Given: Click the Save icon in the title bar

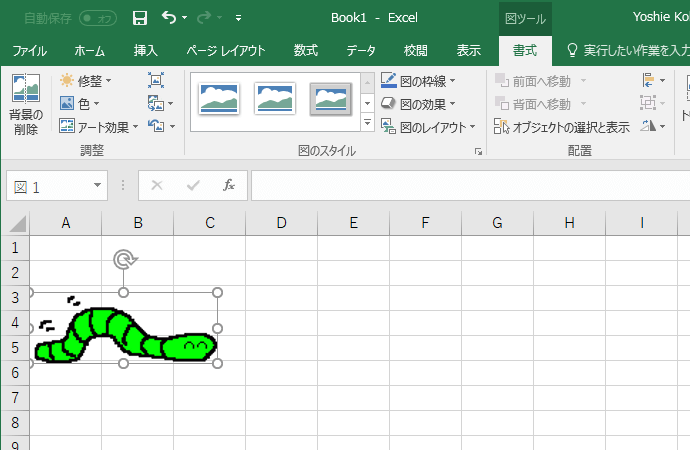Looking at the screenshot, I should point(140,18).
